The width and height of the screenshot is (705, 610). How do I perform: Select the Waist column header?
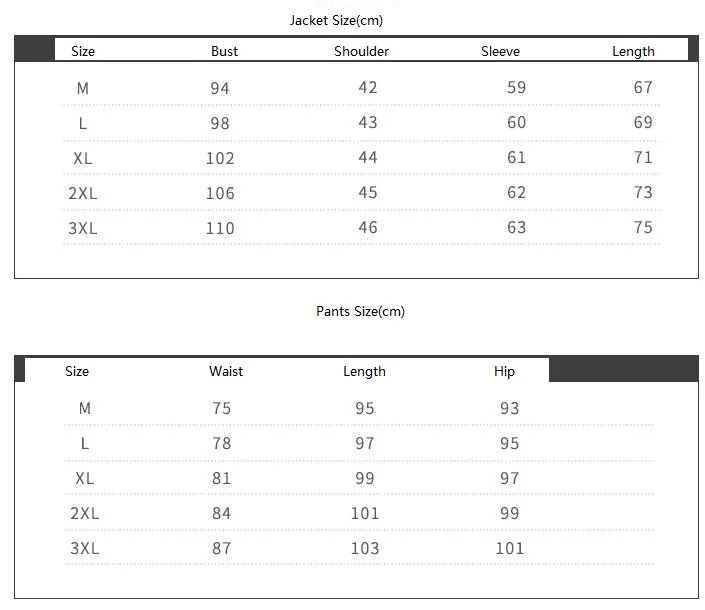[x=226, y=371]
